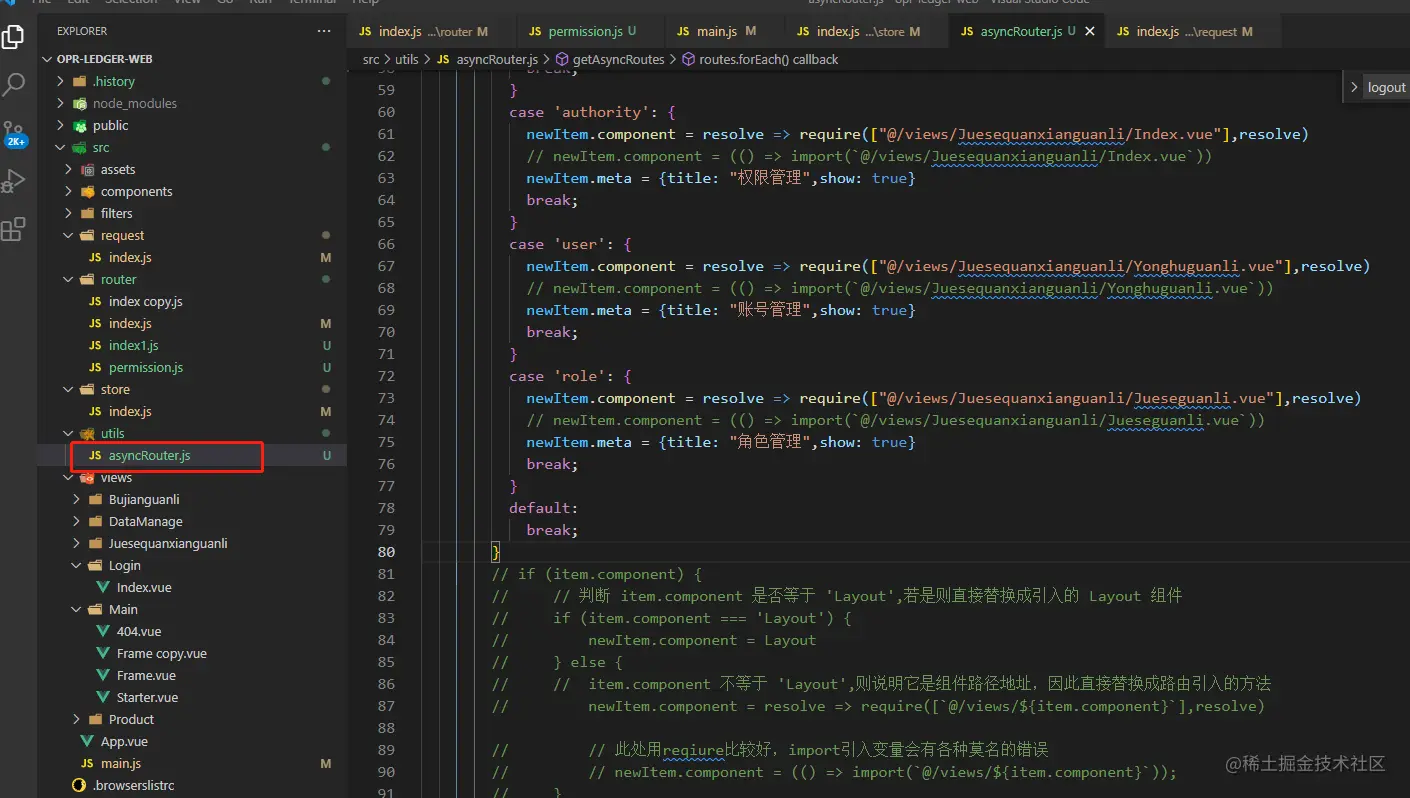Switch to the permission.js editor tab
The image size is (1410, 798).
click(x=591, y=32)
